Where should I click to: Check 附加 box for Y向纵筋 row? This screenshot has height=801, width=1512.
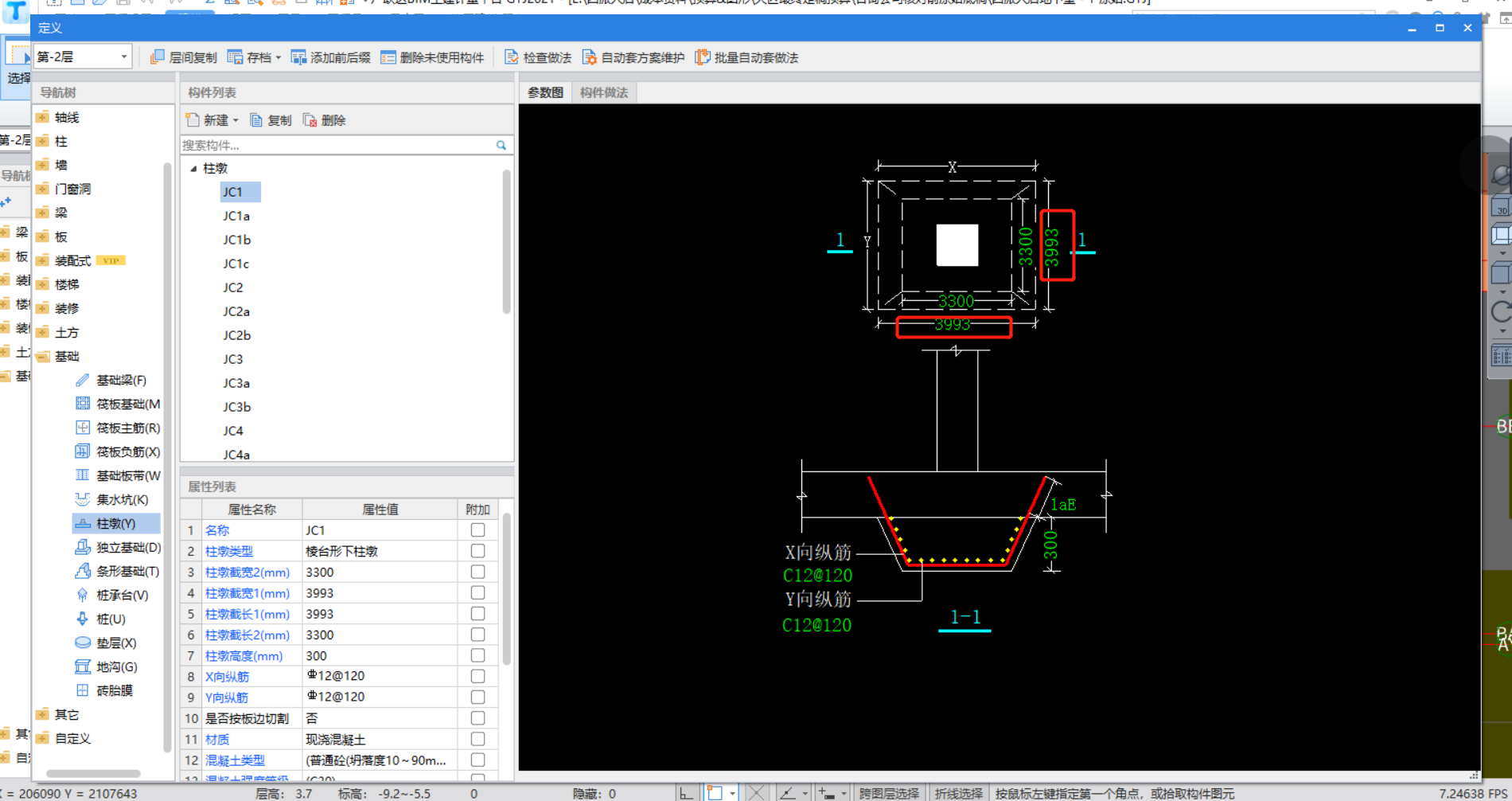[477, 697]
